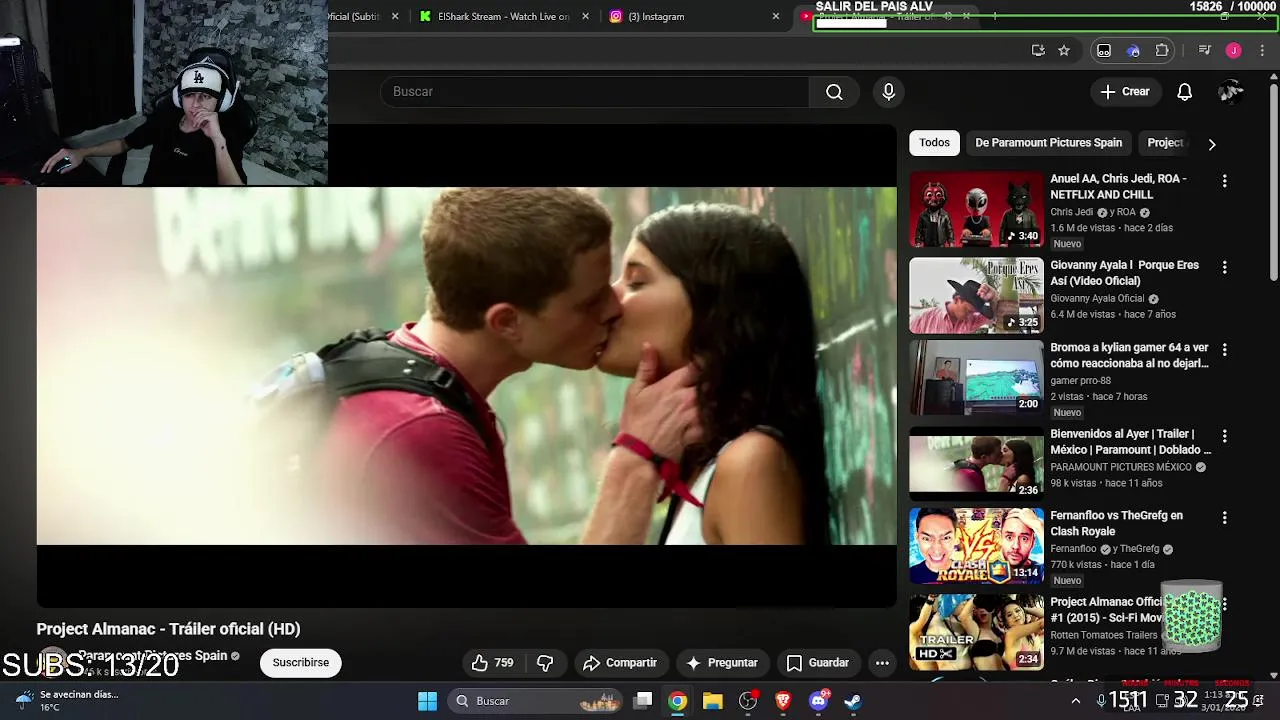Open Discord from the taskbar
This screenshot has width=1280, height=720.
click(819, 701)
